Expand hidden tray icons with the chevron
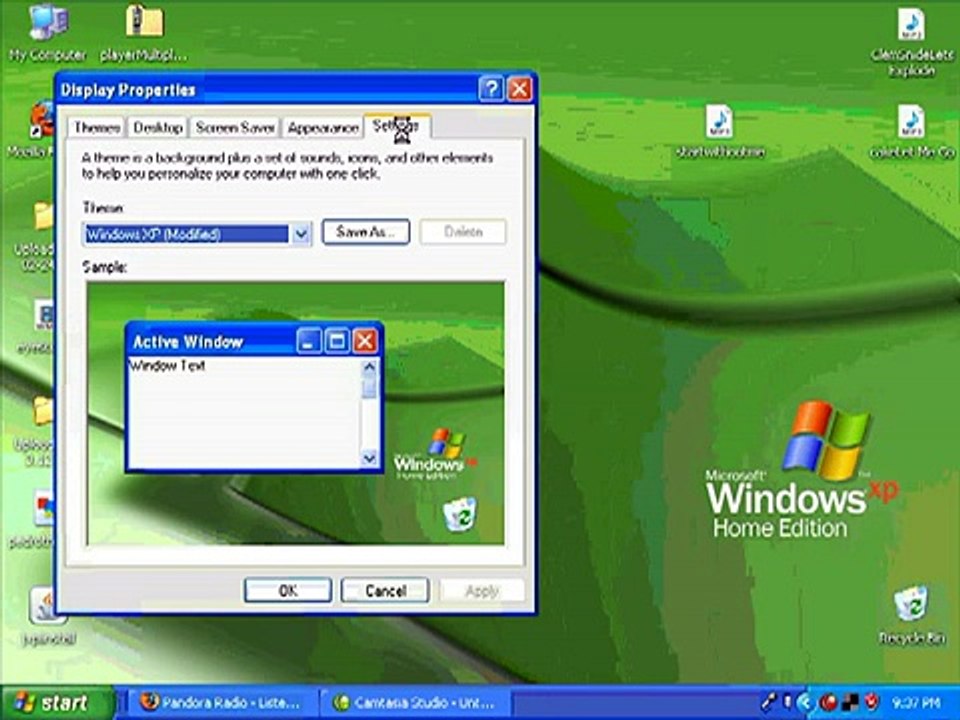The image size is (960, 720). 806,702
